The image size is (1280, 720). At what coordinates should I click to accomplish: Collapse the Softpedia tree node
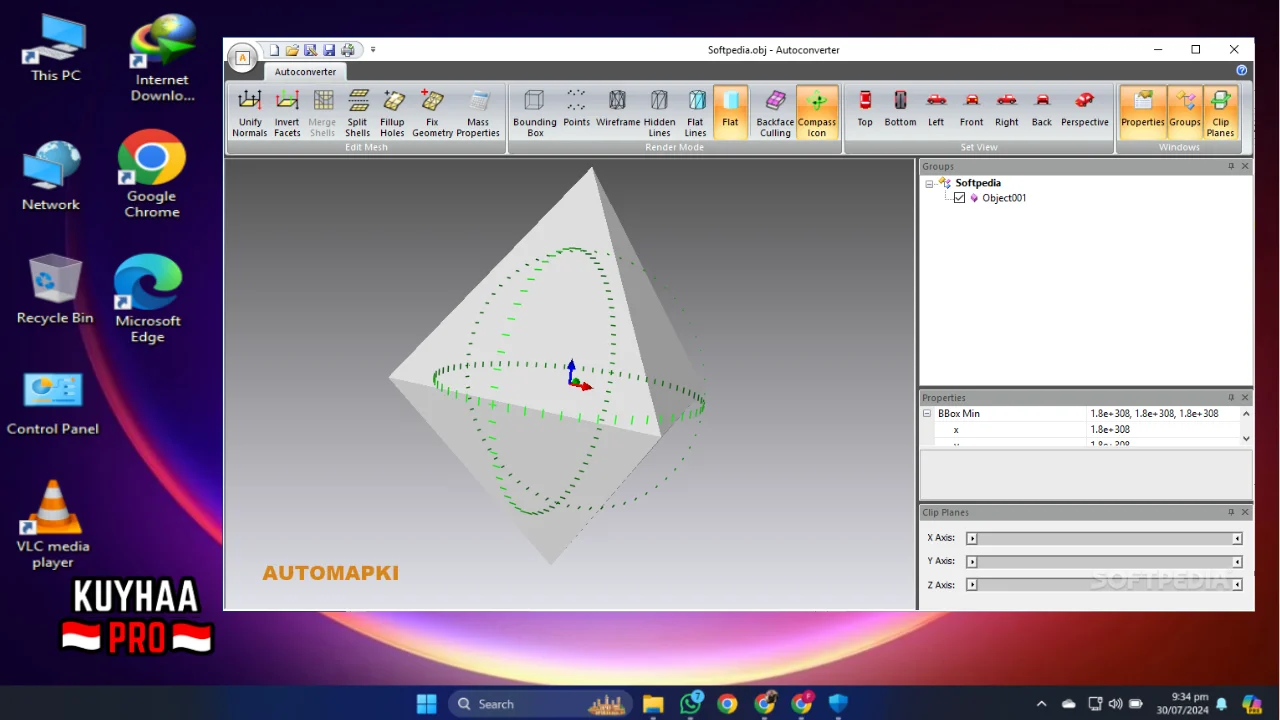[929, 184]
